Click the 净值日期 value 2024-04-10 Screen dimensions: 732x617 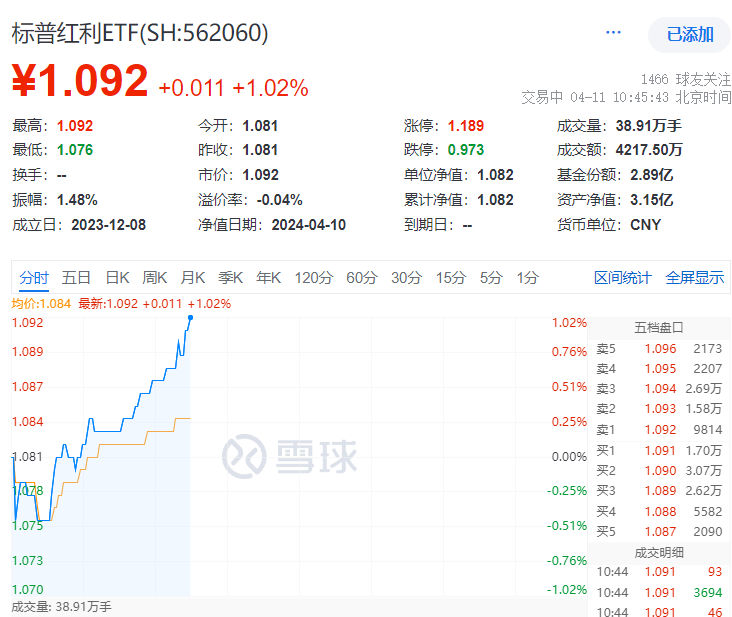pyautogui.click(x=309, y=225)
